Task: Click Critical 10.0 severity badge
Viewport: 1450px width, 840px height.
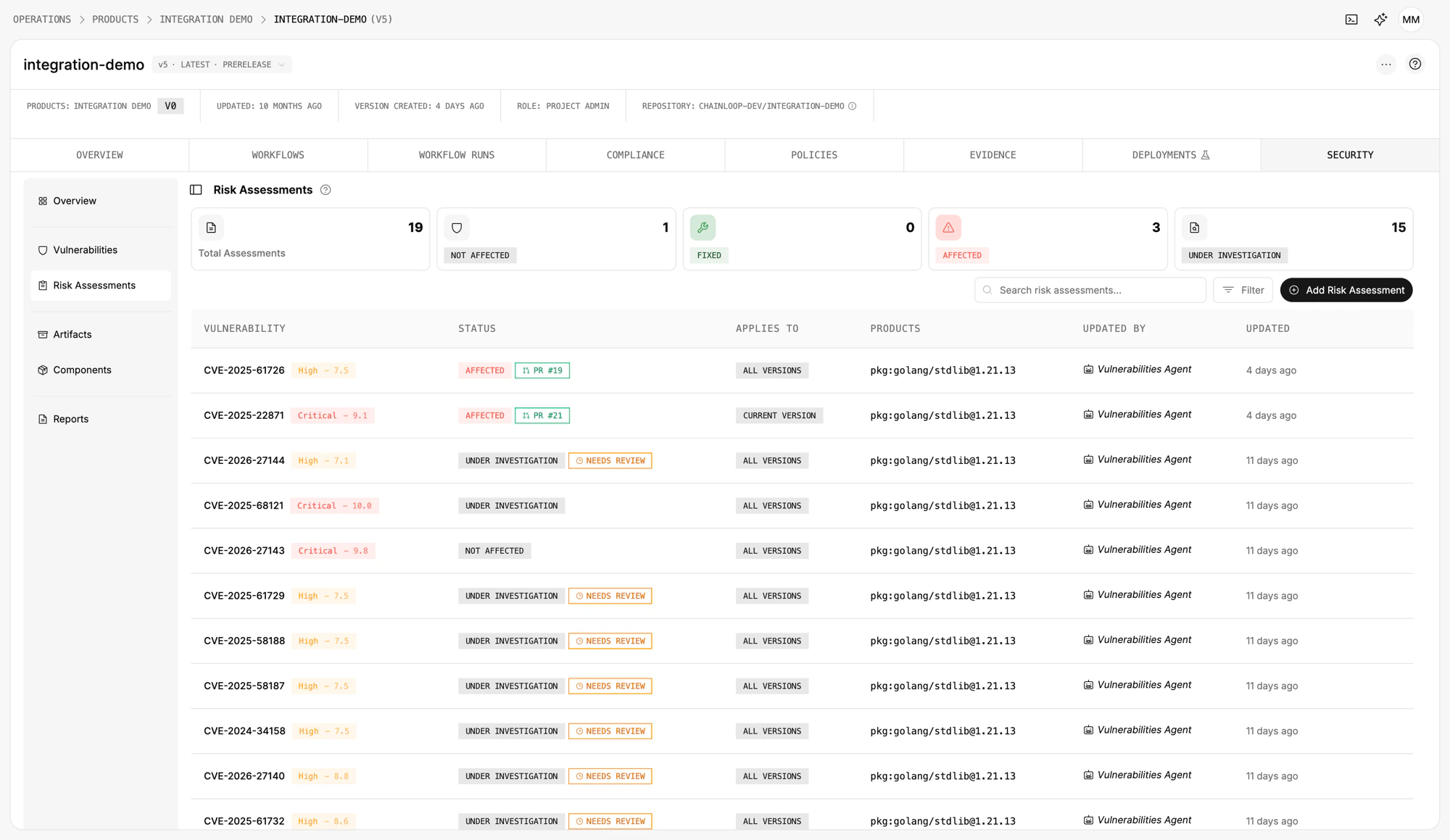Action: click(x=334, y=506)
